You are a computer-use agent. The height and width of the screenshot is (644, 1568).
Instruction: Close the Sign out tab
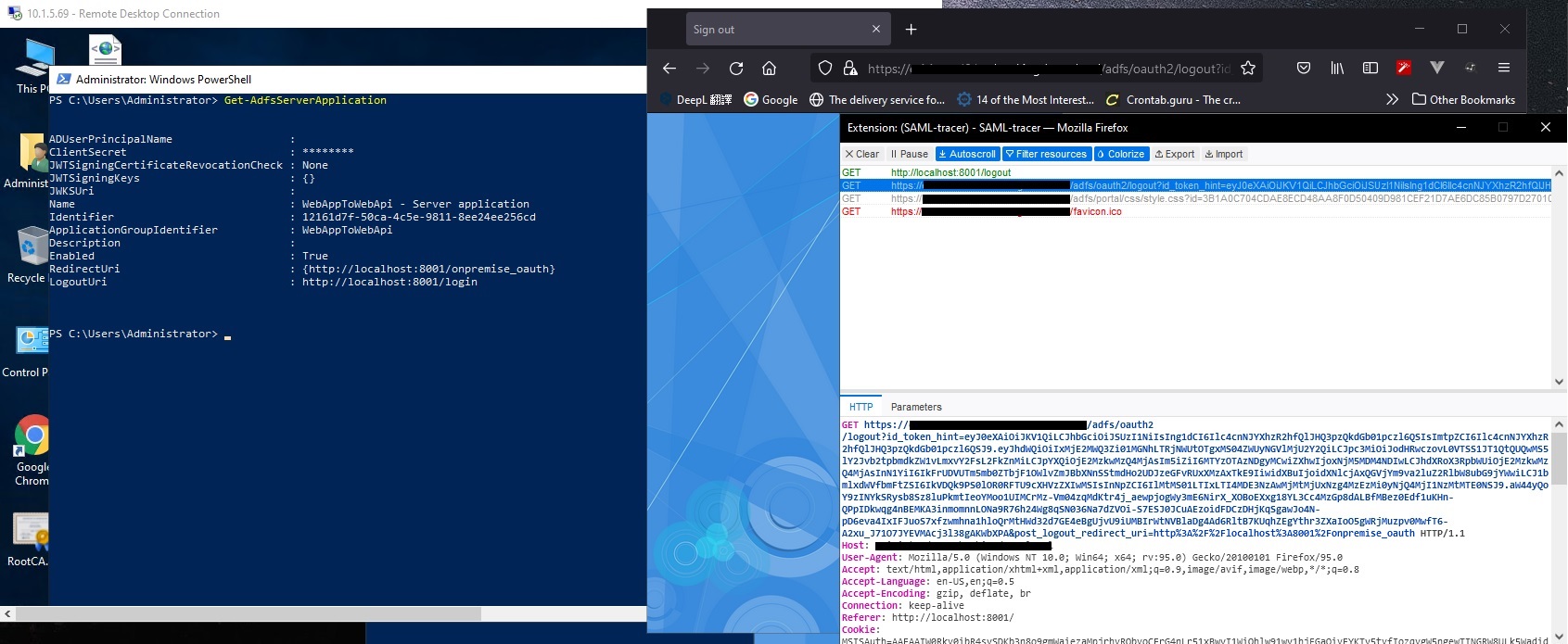(x=876, y=30)
